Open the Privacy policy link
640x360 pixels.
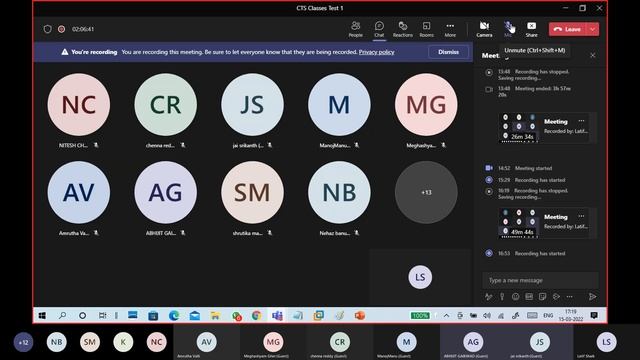376,52
